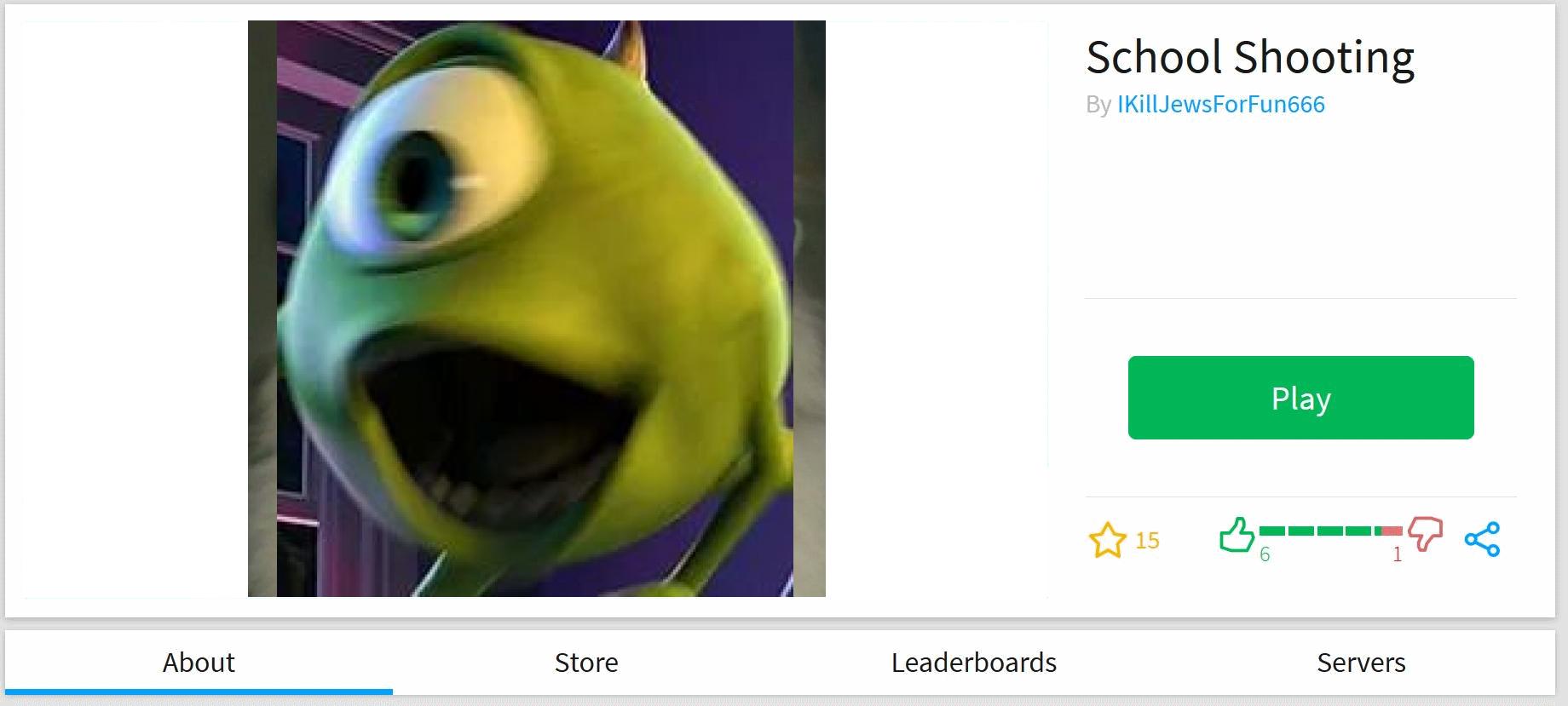Click the green Play button
1568x706 pixels.
click(x=1300, y=398)
